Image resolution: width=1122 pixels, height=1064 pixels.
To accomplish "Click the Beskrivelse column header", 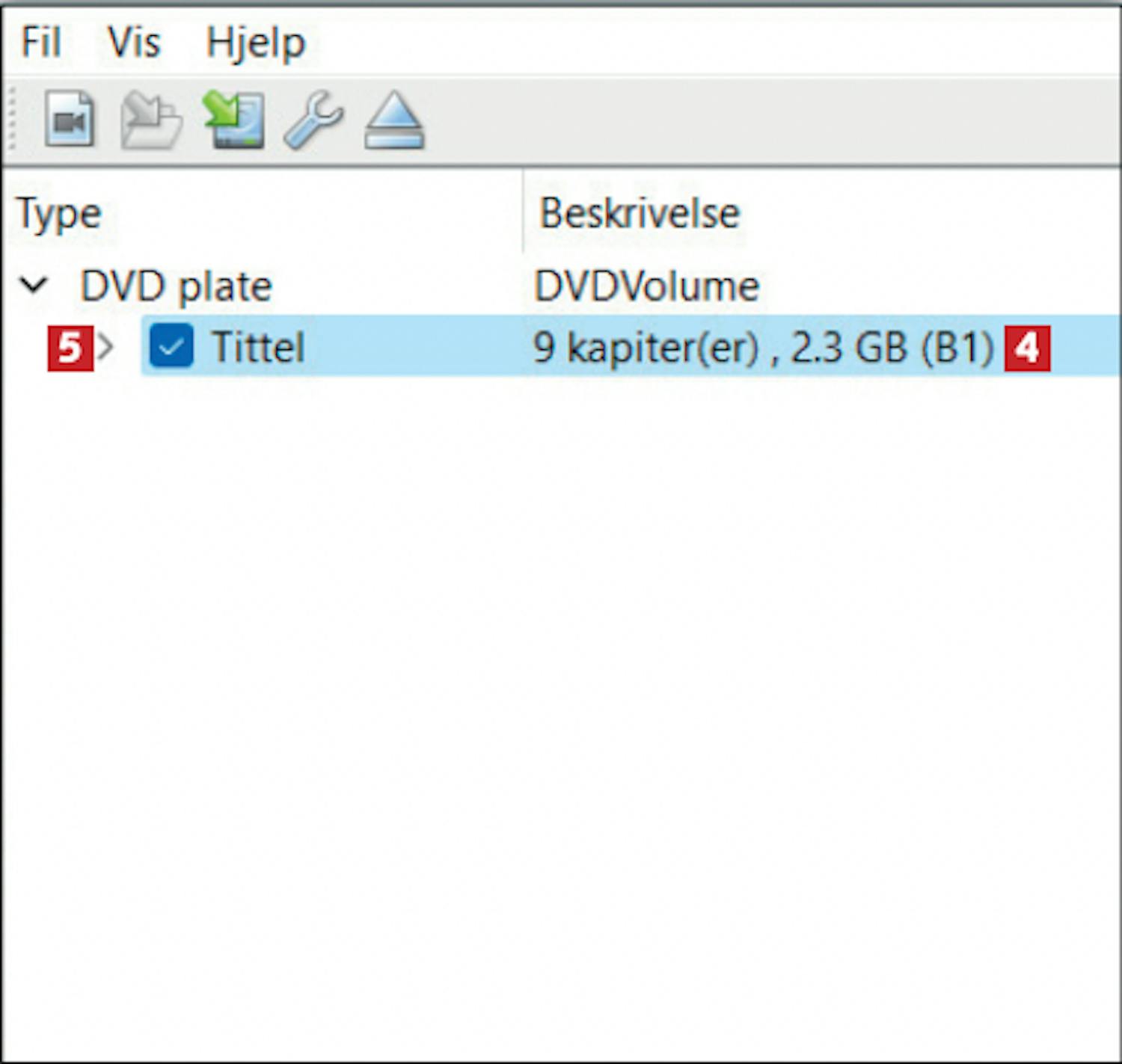I will (640, 213).
